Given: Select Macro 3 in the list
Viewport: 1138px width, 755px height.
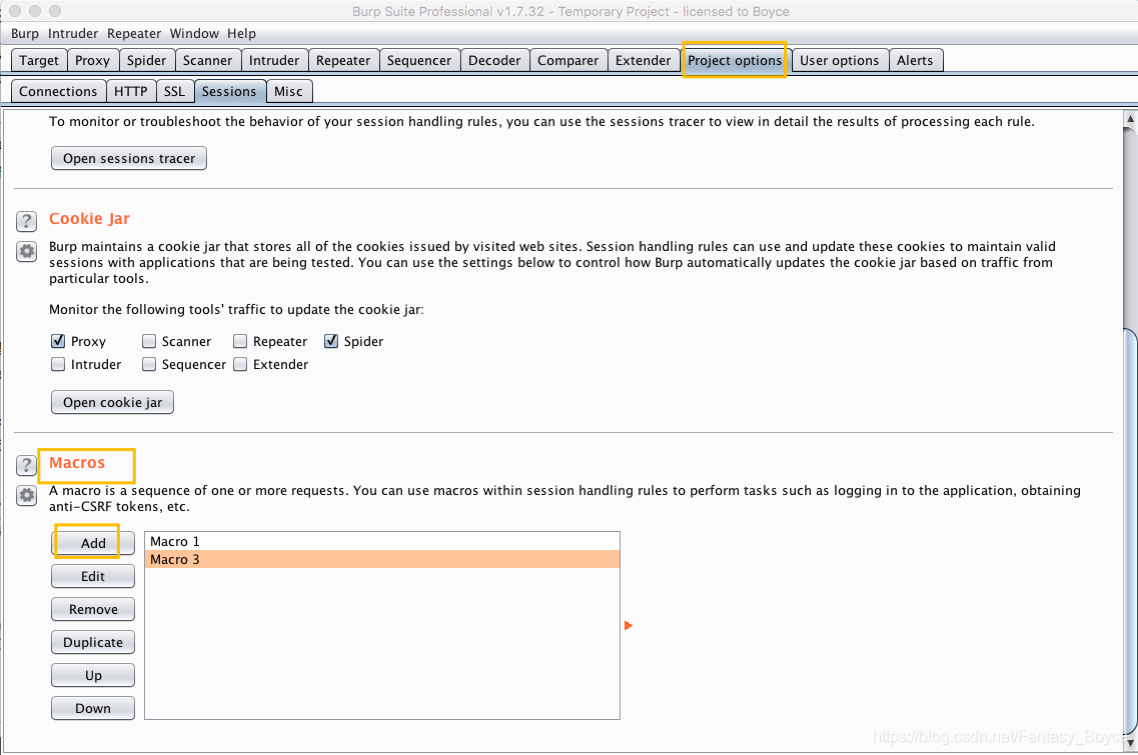Looking at the screenshot, I should (x=382, y=560).
